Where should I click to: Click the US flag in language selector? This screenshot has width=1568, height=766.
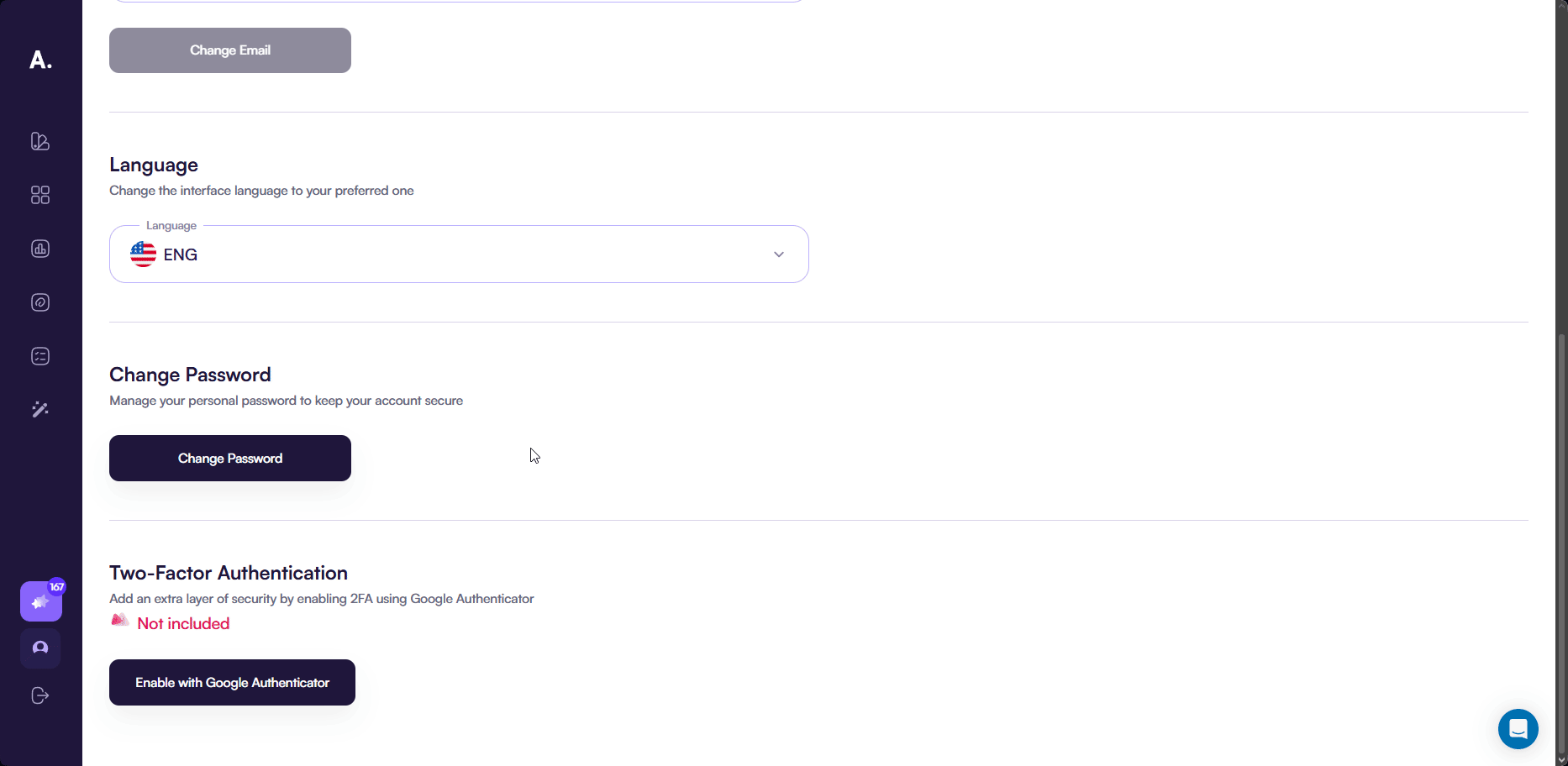[144, 254]
